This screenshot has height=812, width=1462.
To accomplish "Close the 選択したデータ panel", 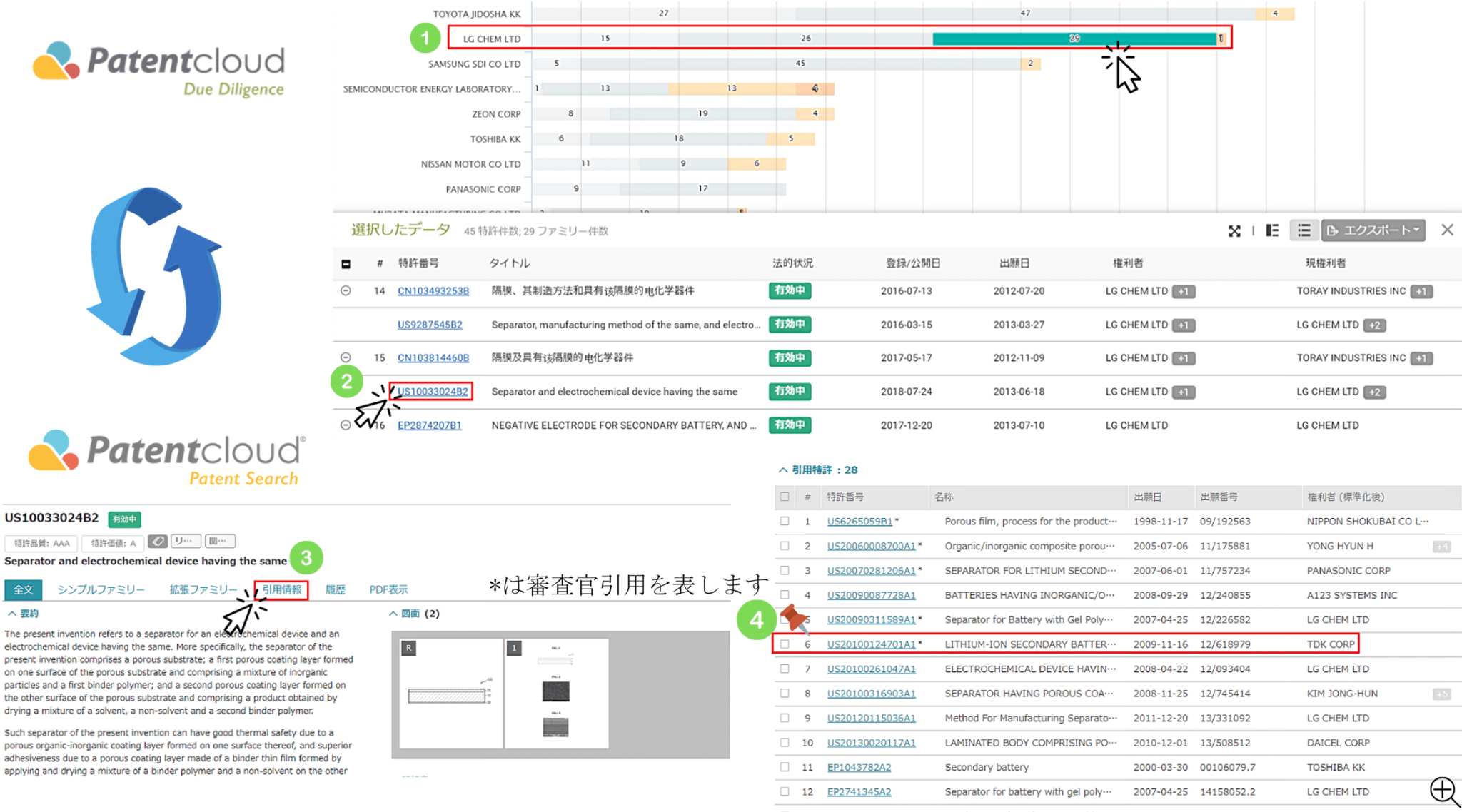I will [1447, 230].
